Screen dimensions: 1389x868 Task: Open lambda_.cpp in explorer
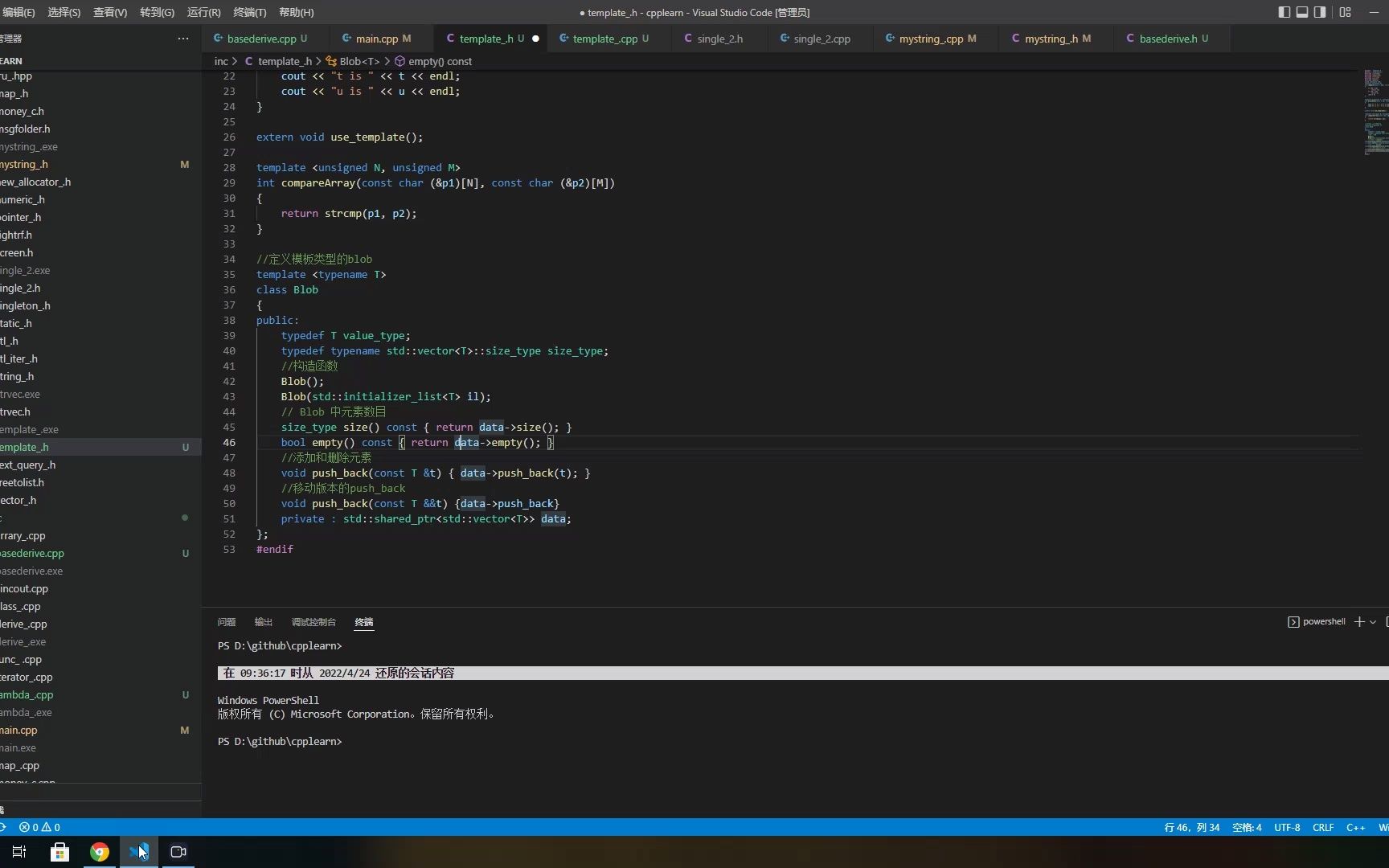coord(100,694)
